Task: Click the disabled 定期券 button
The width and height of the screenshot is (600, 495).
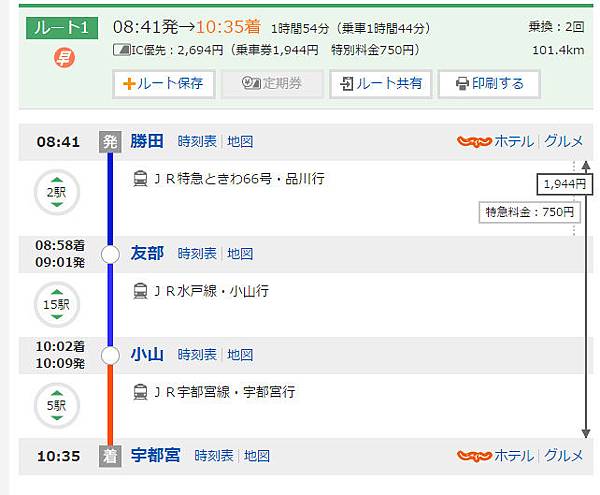Action: 272,84
